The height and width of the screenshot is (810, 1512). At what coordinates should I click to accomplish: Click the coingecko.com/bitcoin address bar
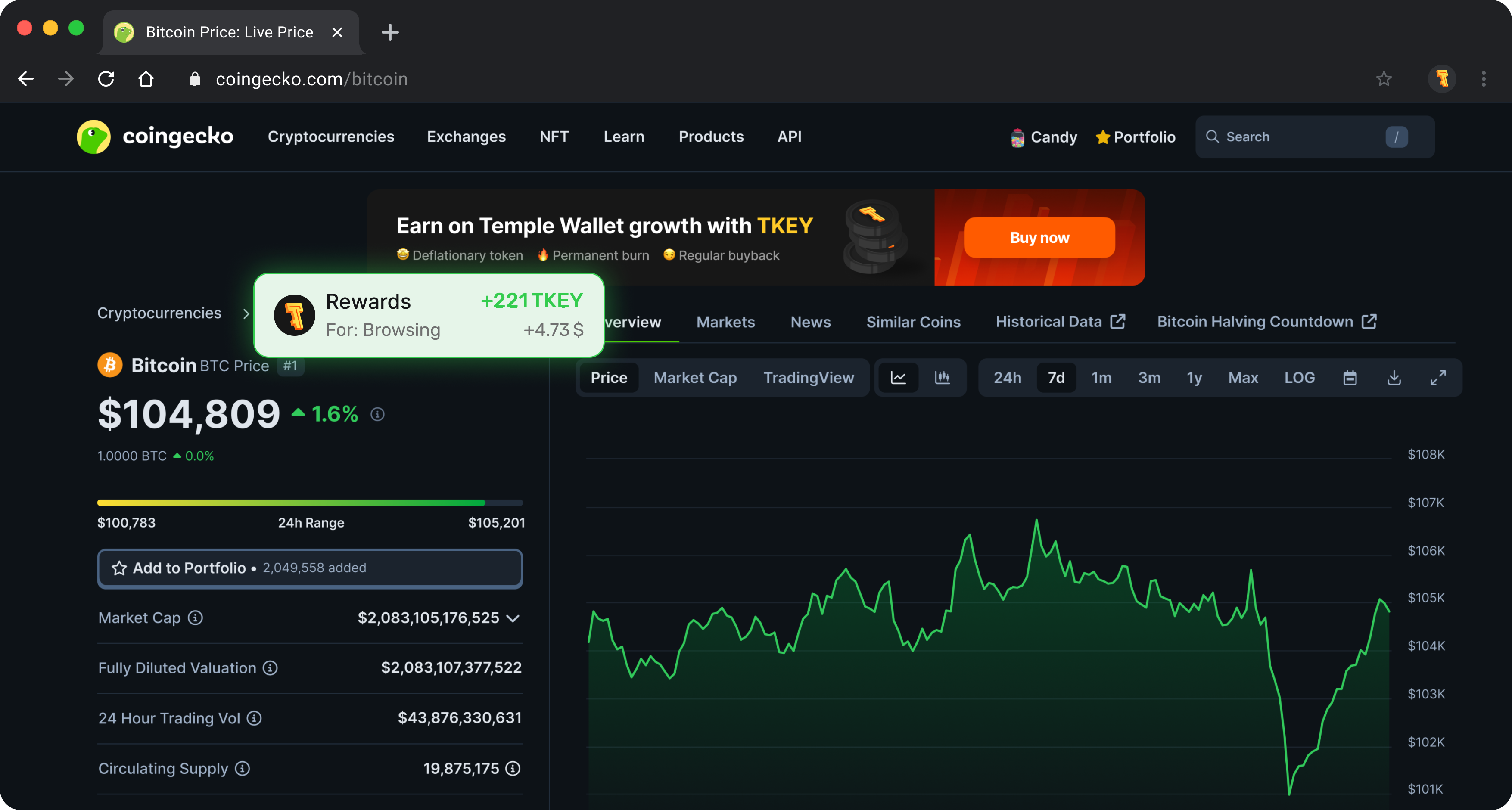coord(312,79)
